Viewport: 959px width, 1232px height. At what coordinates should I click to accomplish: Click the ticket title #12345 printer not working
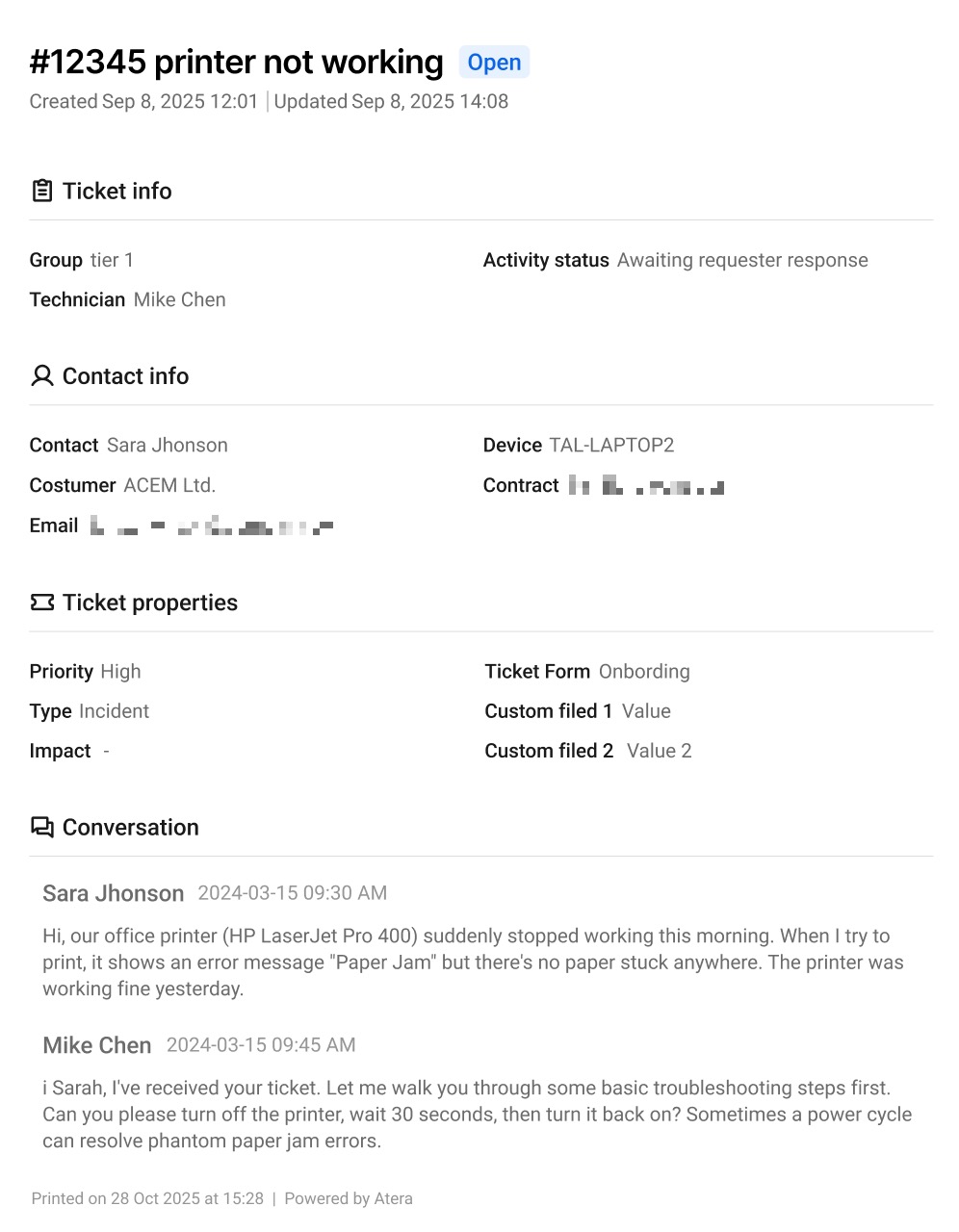[237, 62]
